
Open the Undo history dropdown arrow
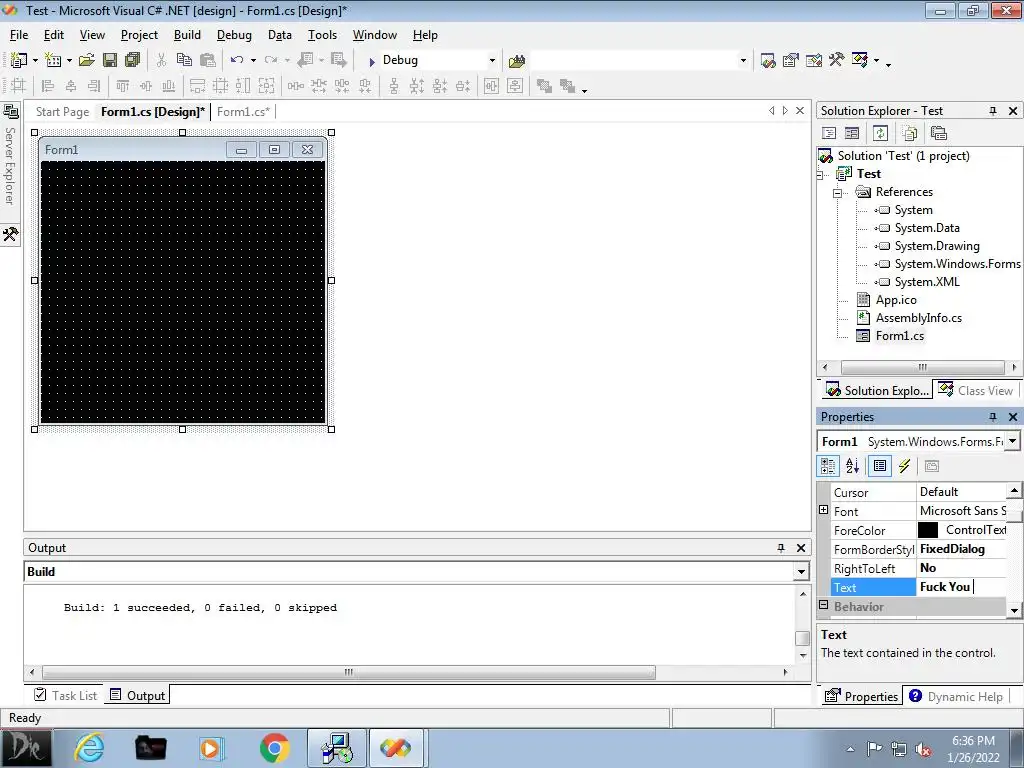point(253,61)
